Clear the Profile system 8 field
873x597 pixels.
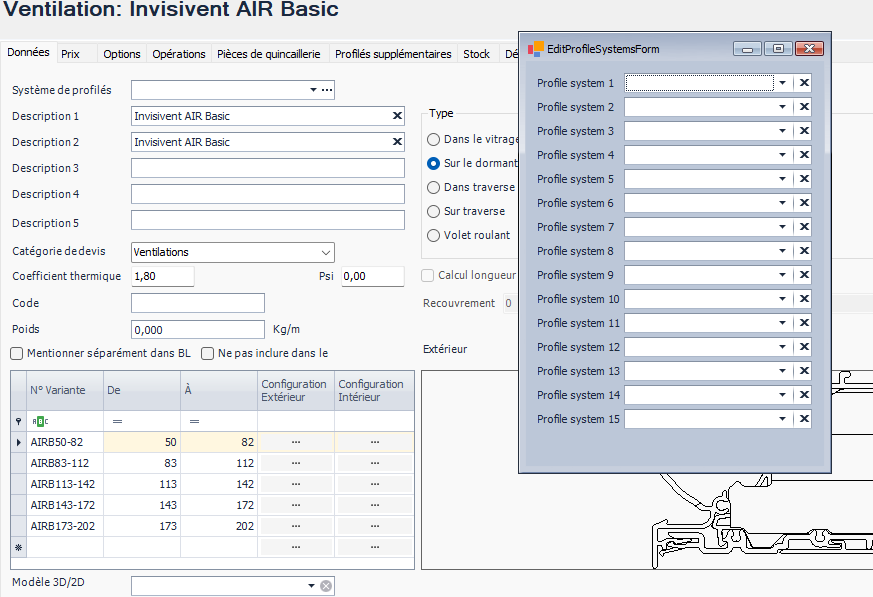(804, 251)
